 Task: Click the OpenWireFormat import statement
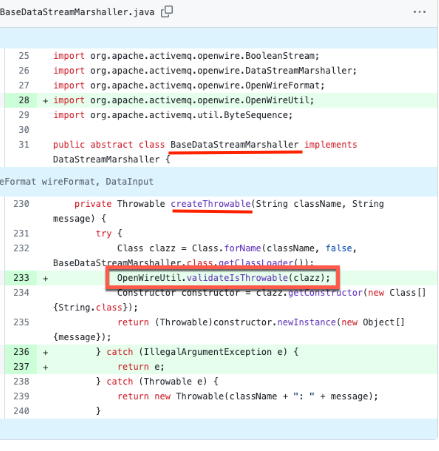189,85
